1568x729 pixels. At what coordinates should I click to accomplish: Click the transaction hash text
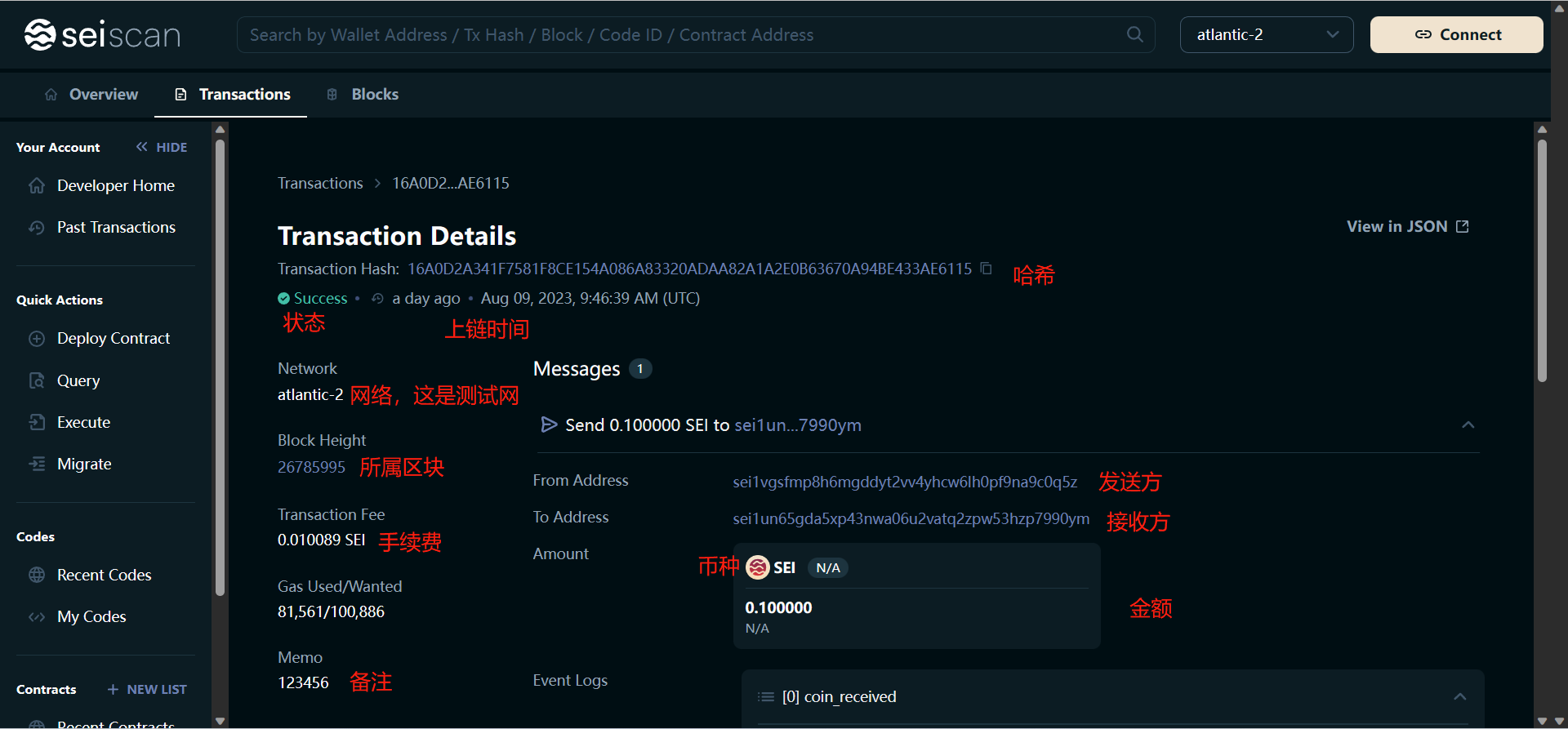coord(690,269)
